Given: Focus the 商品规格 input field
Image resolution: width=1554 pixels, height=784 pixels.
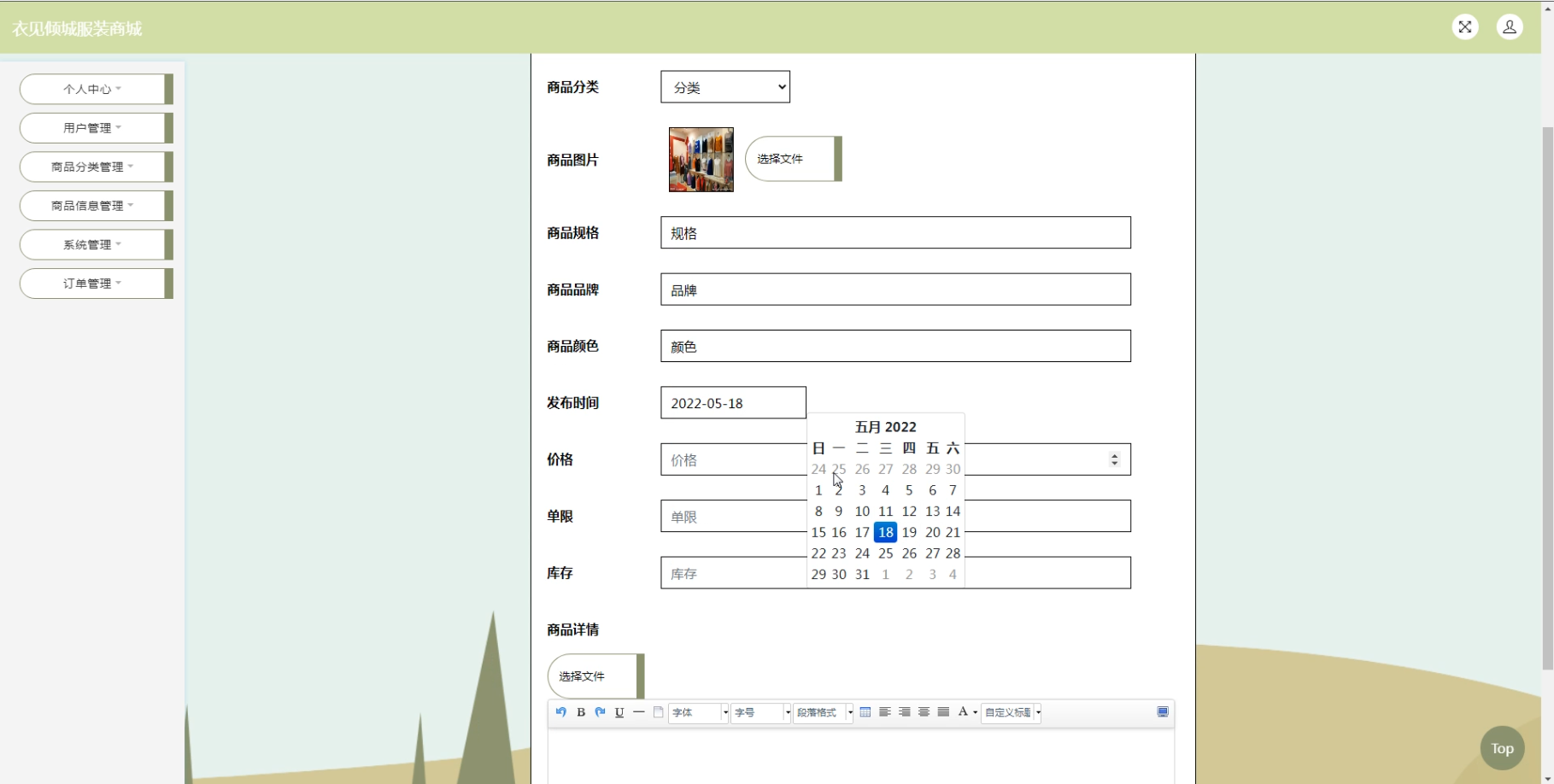Looking at the screenshot, I should (x=895, y=232).
